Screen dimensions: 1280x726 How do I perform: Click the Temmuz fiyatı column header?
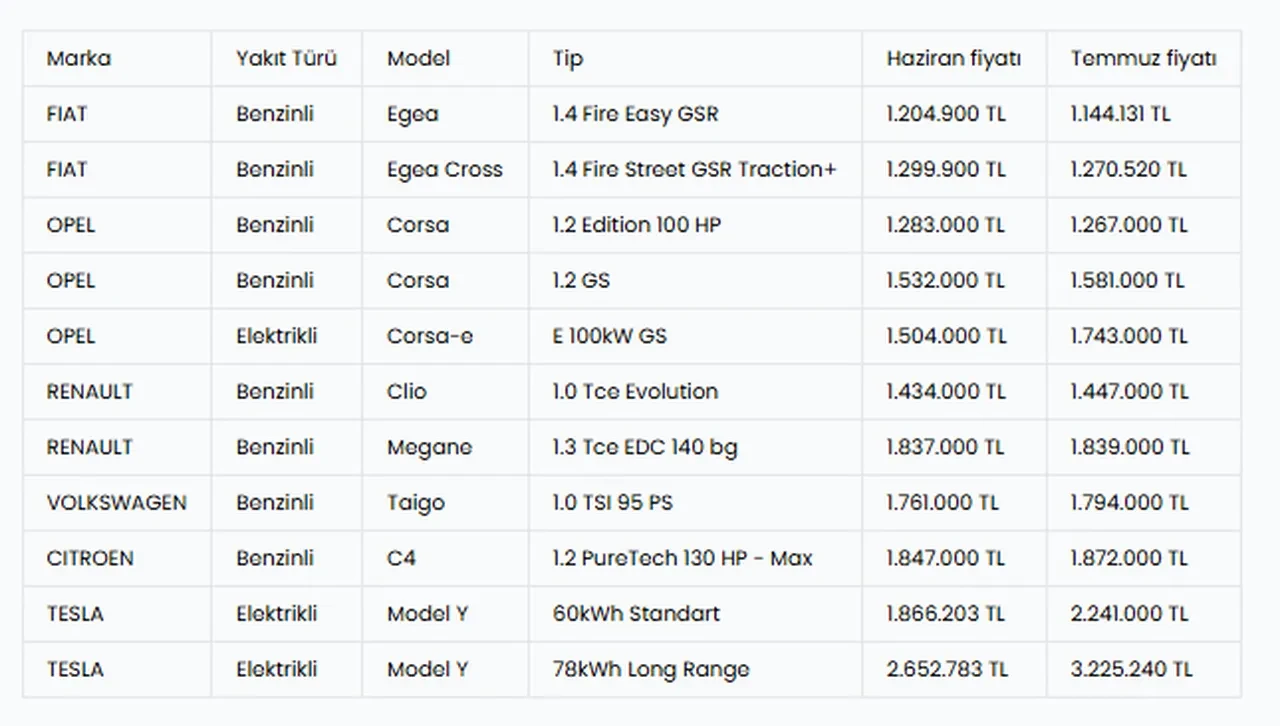click(x=1143, y=59)
